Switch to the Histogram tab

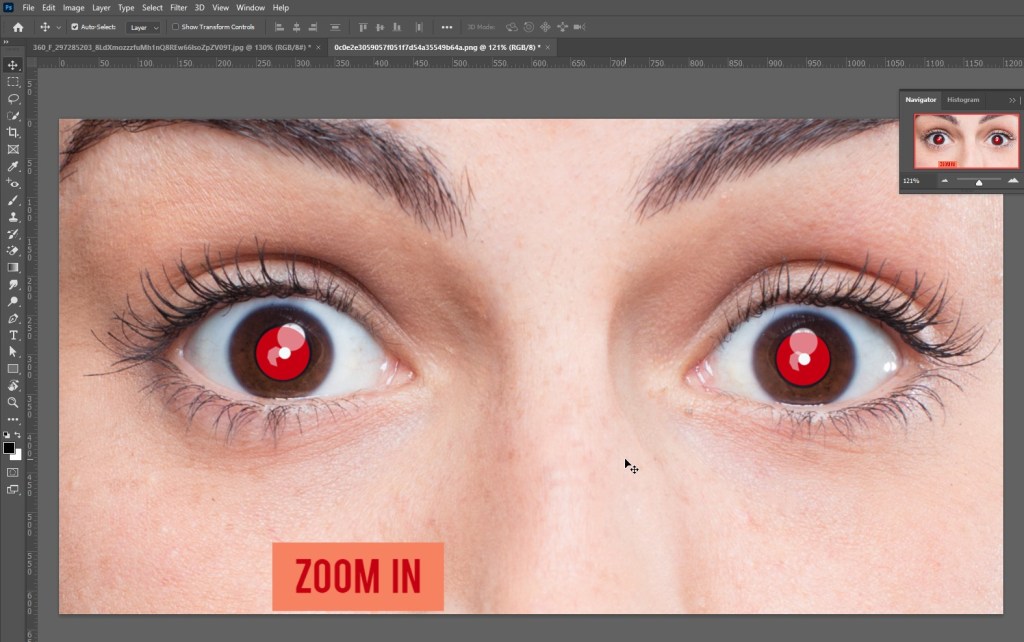click(963, 100)
